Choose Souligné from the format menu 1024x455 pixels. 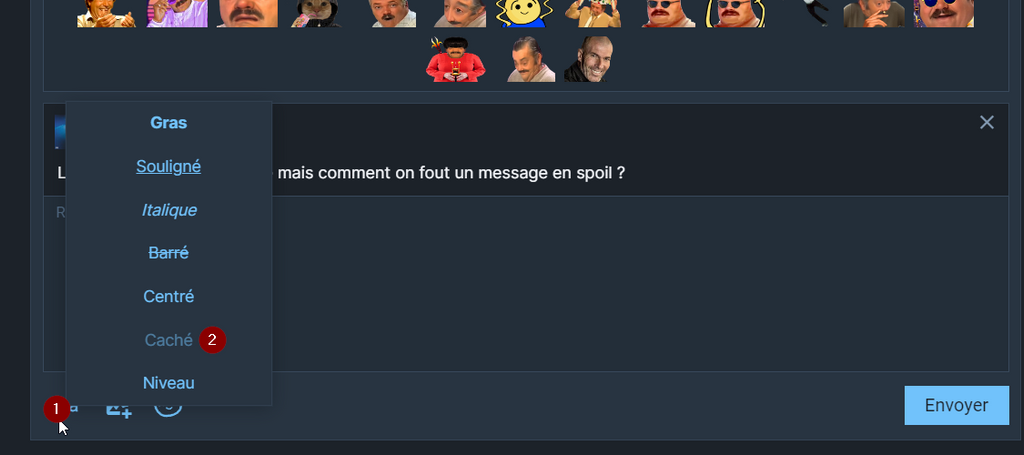[168, 166]
